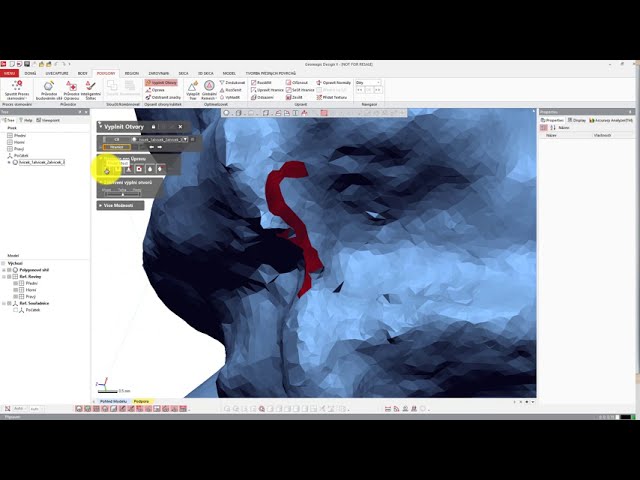Click the OK button in Vyplnit Otvory dialog
The height and width of the screenshot is (480, 640).
[x=116, y=139]
